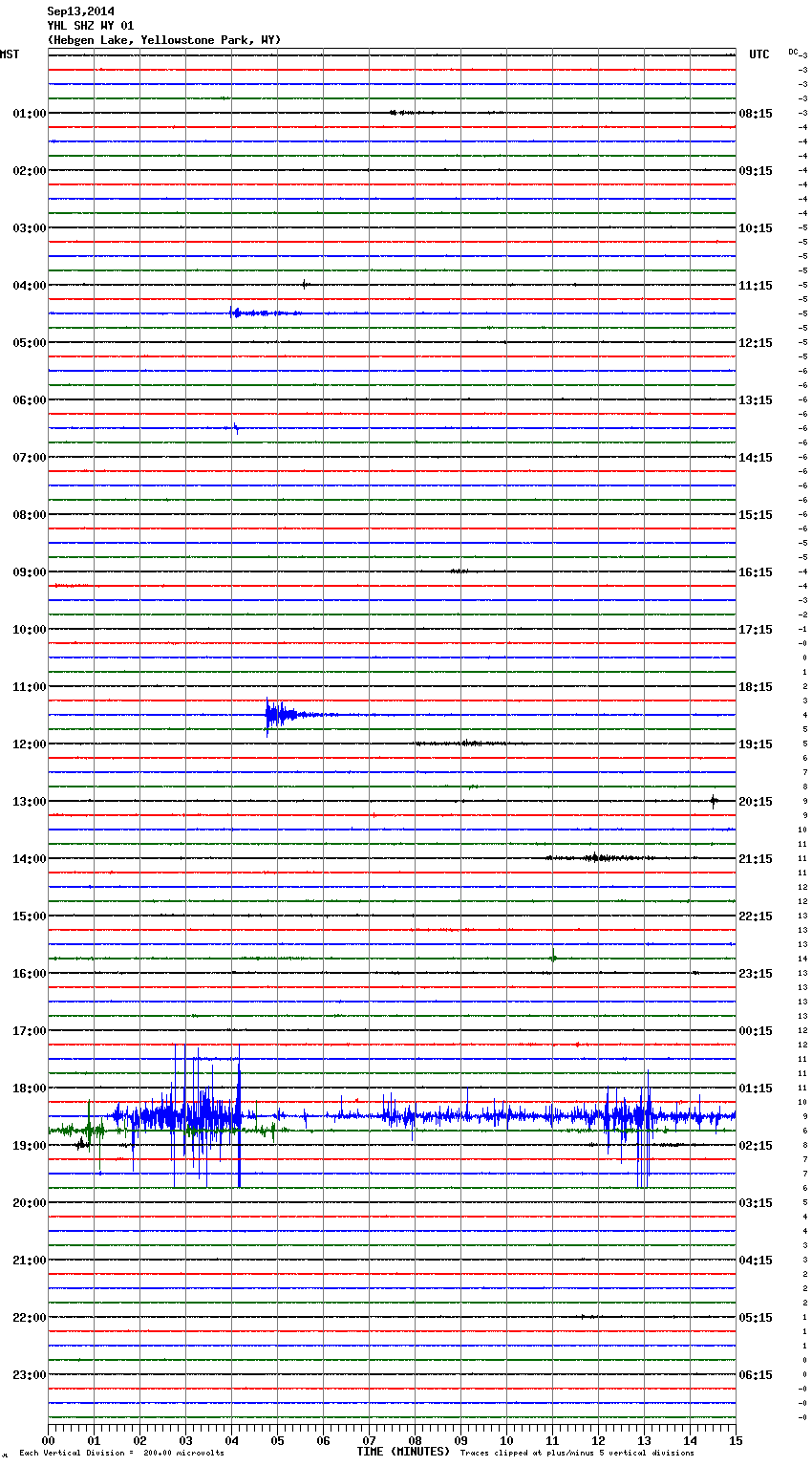Click the black spike on the 13:00 trace

click(x=714, y=801)
